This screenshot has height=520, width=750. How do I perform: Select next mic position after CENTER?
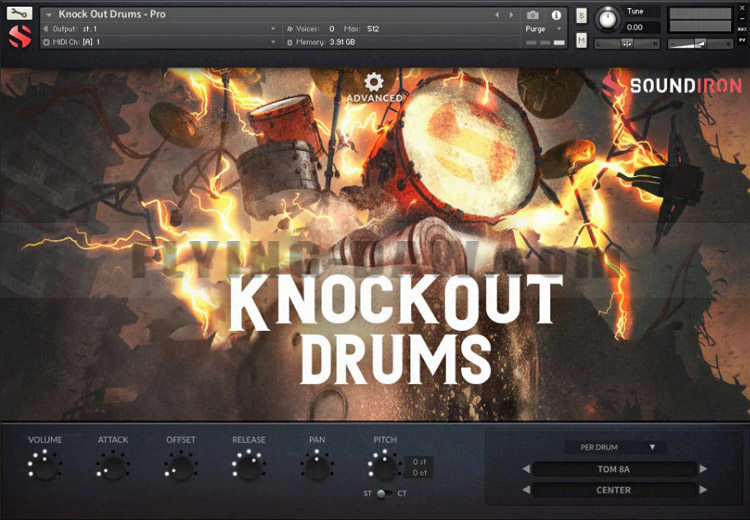pos(703,489)
